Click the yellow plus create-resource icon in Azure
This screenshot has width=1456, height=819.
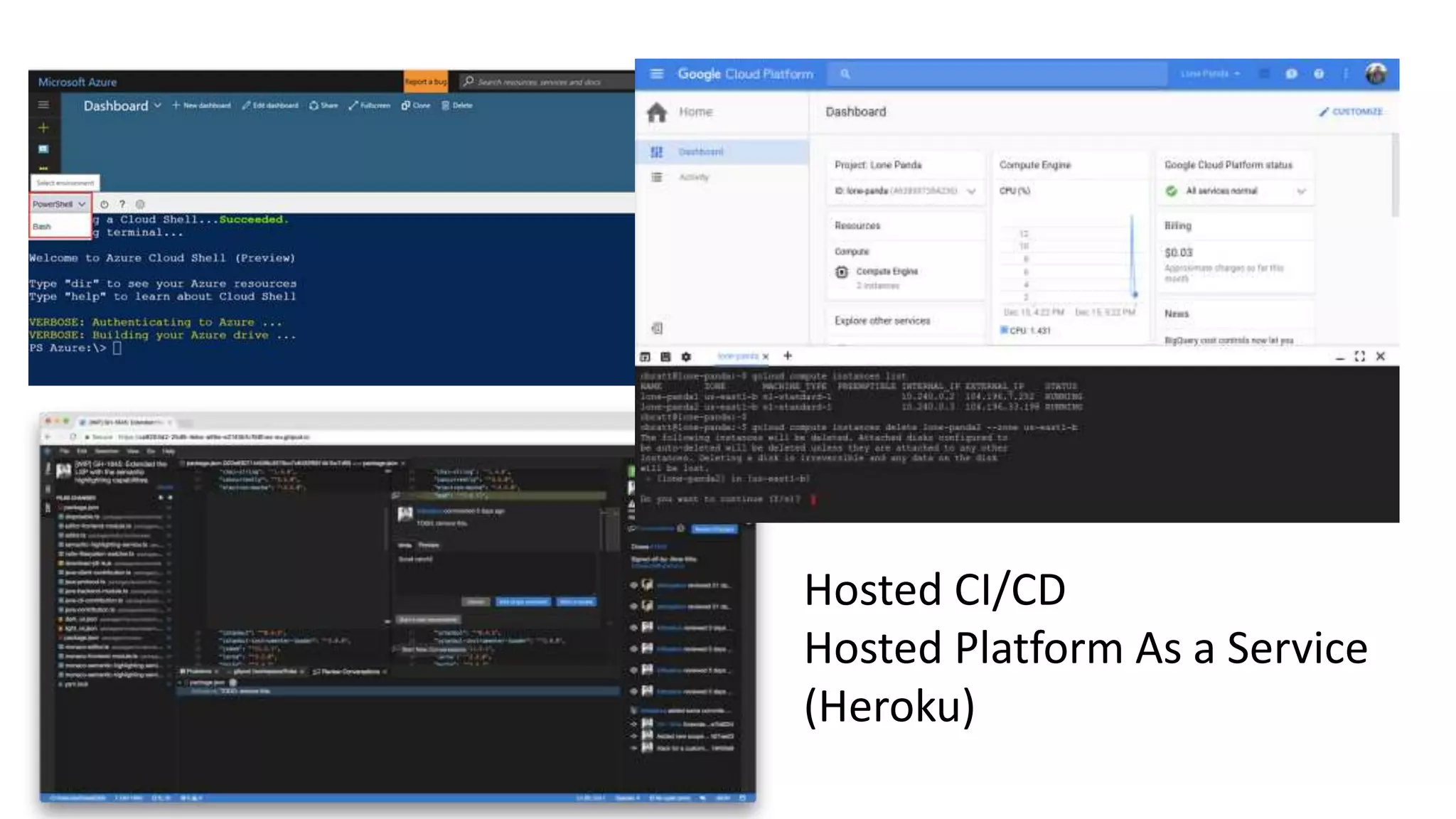(43, 128)
